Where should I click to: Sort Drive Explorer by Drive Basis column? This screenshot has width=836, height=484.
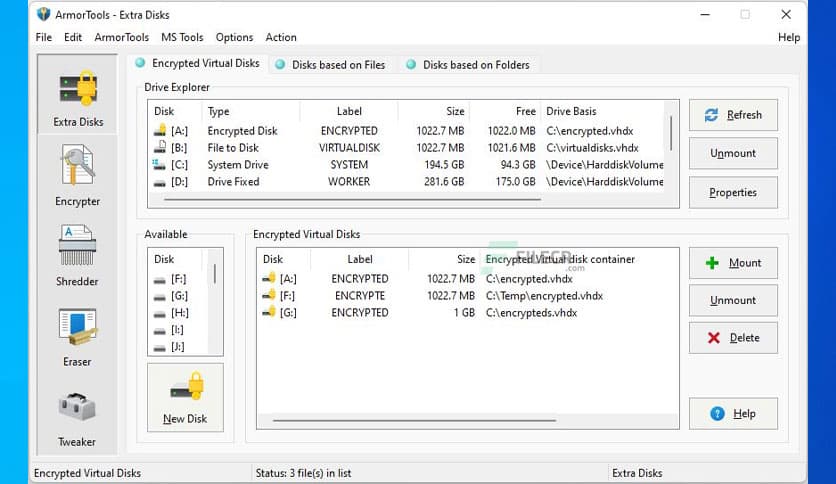pyautogui.click(x=571, y=111)
